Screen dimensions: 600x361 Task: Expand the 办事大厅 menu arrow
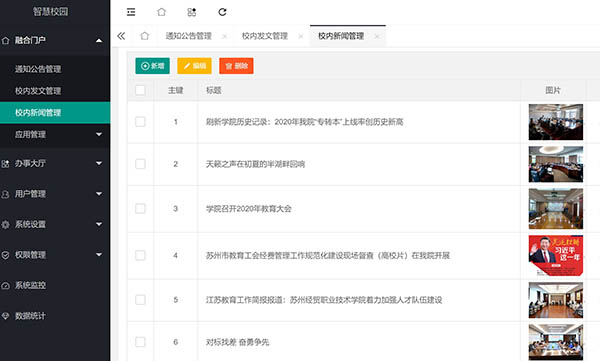[99, 163]
